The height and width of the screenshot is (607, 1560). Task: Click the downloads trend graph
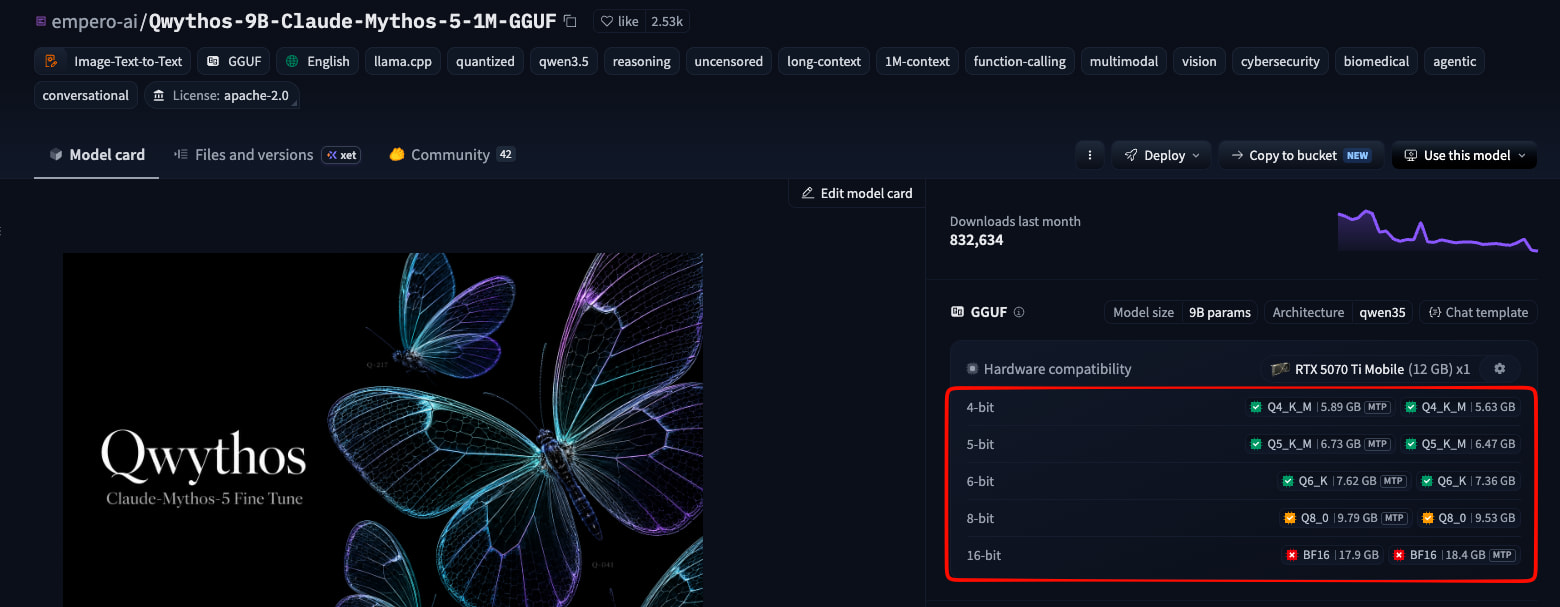[1437, 231]
